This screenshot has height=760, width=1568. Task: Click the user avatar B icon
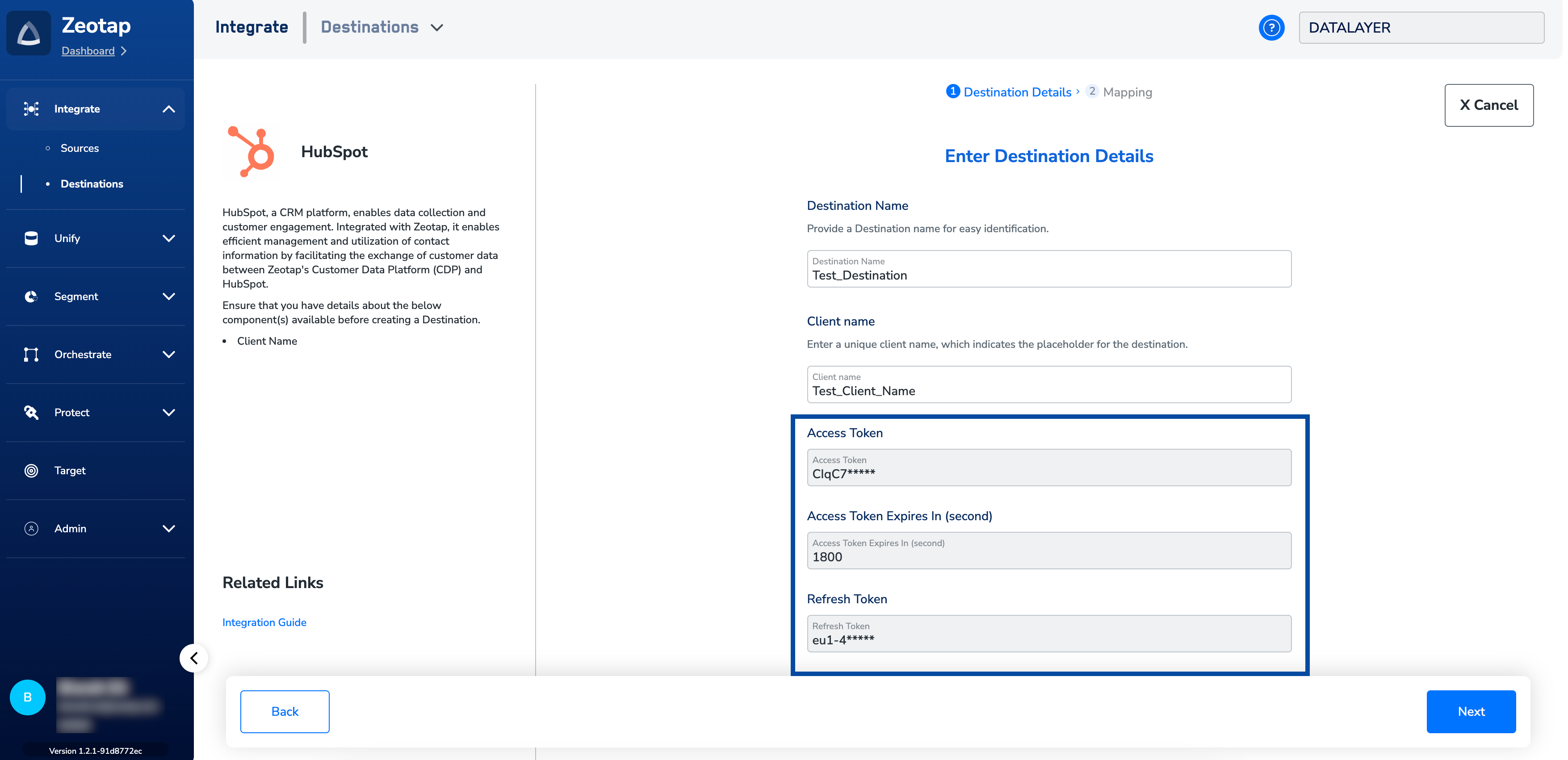pyautogui.click(x=27, y=697)
